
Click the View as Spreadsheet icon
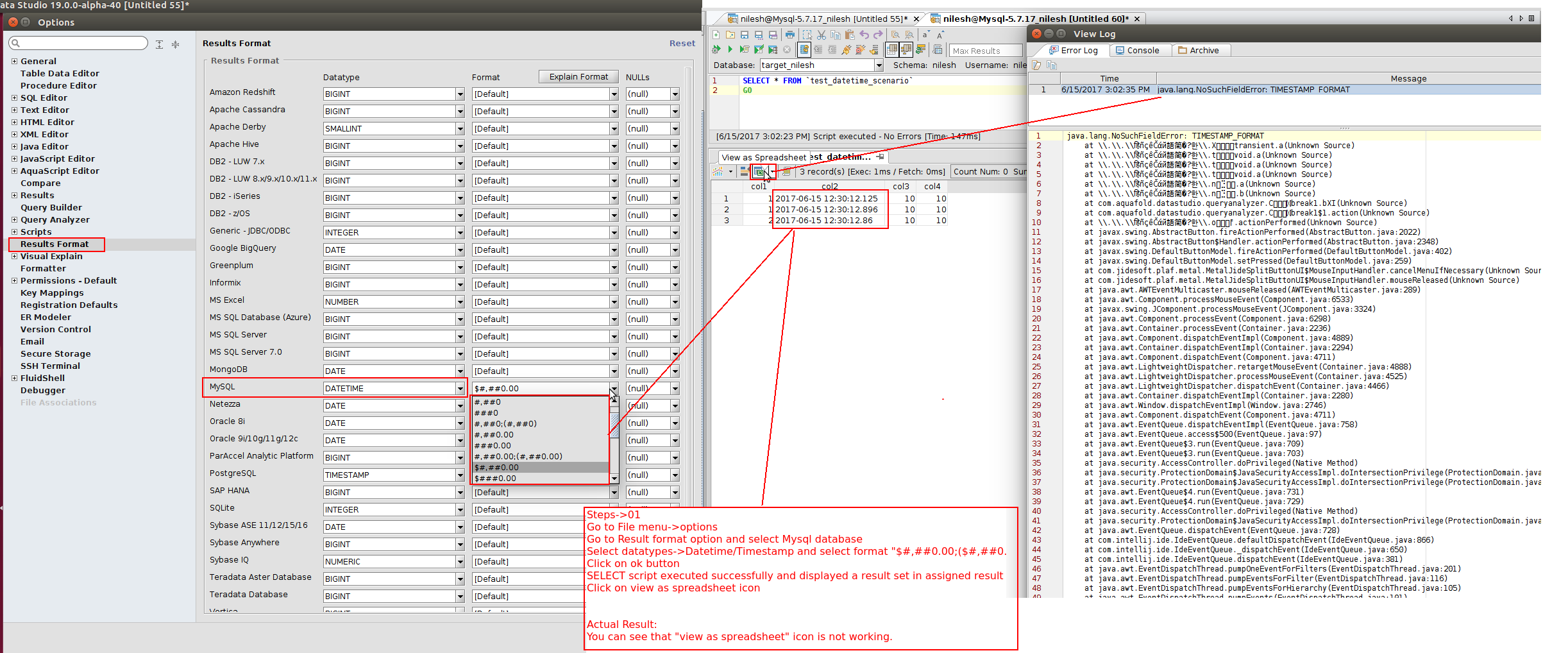759,171
